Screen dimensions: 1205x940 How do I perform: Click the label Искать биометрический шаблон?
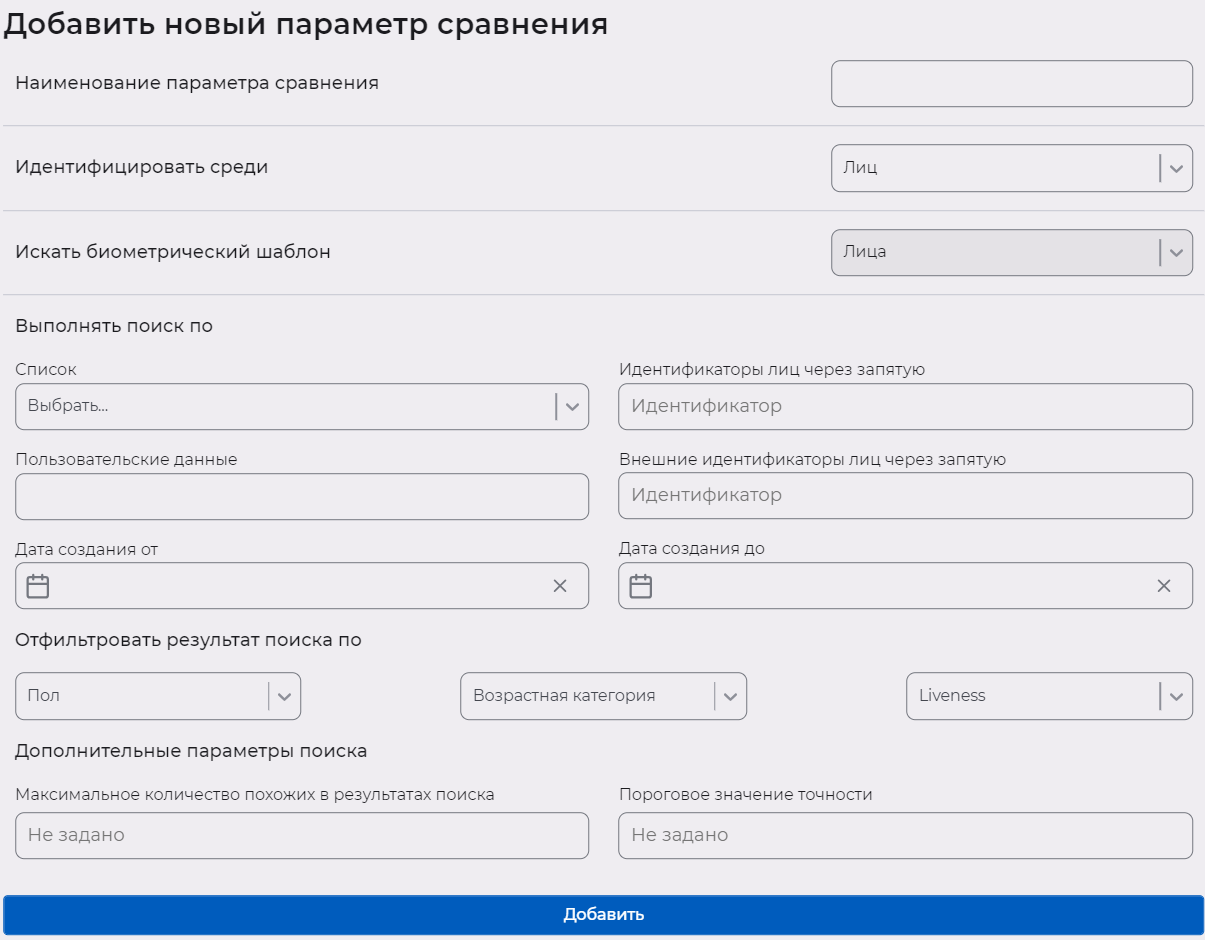173,252
